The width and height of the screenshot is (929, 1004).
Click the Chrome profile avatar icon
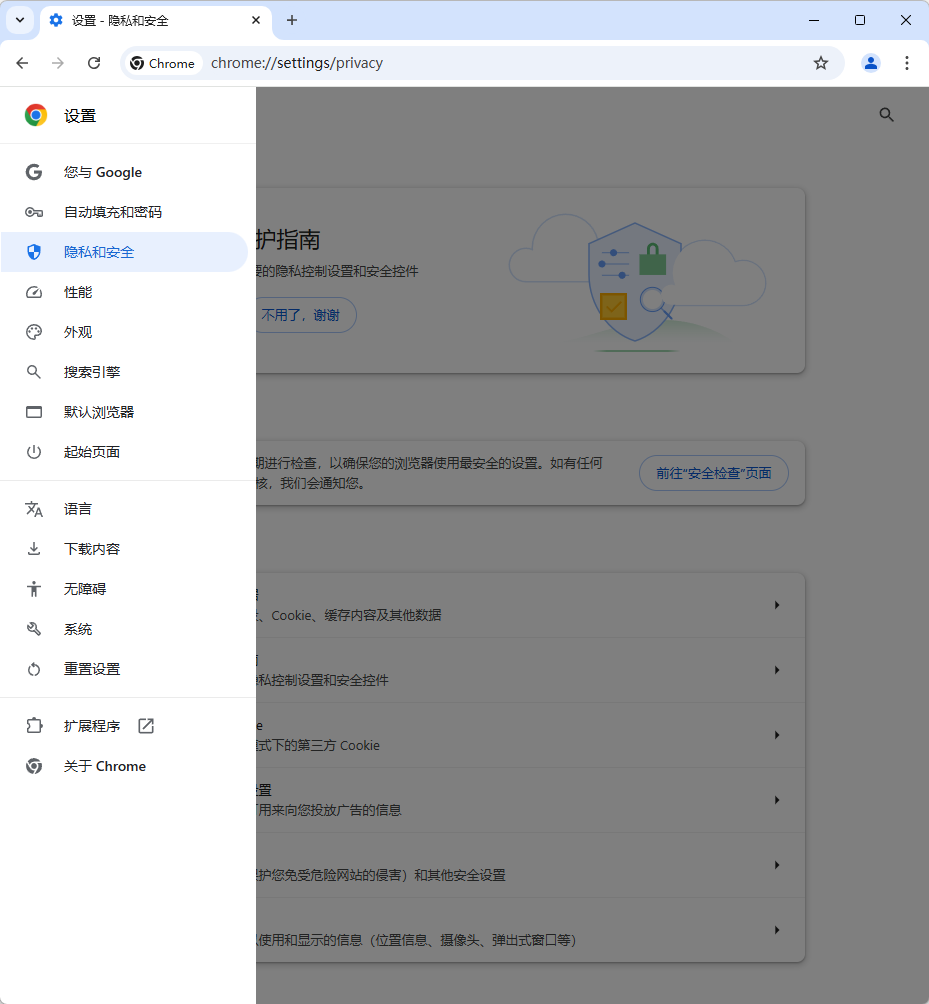(x=870, y=62)
